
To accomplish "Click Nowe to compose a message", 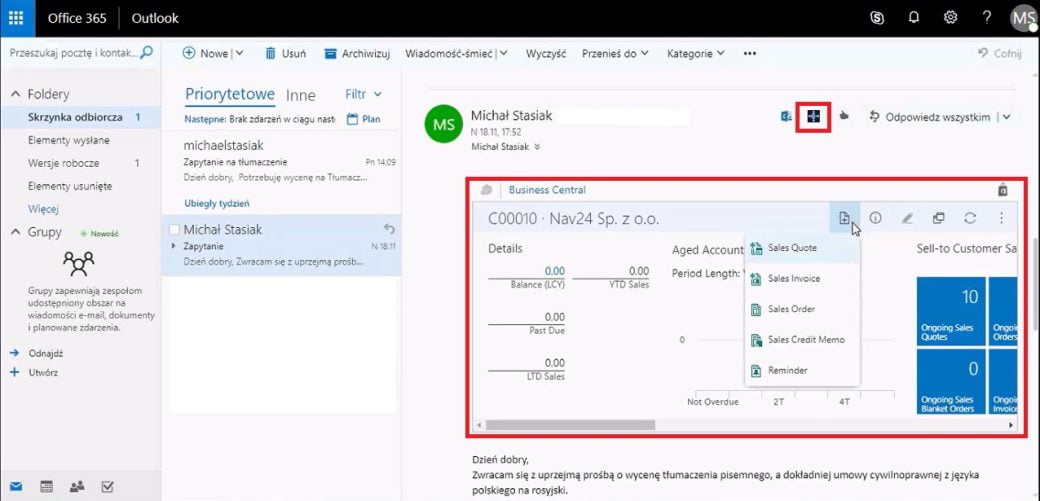I will click(205, 54).
